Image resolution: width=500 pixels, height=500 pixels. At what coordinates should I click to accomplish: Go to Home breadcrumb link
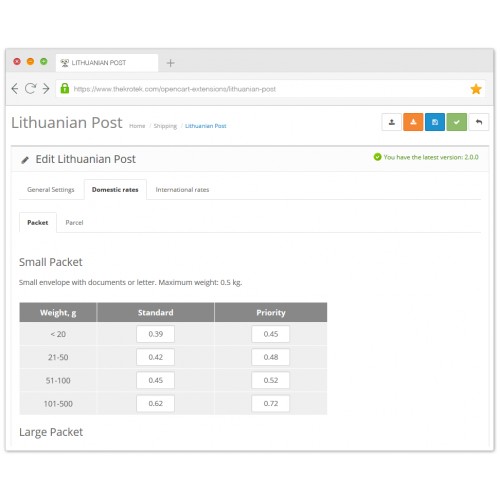[x=137, y=126]
